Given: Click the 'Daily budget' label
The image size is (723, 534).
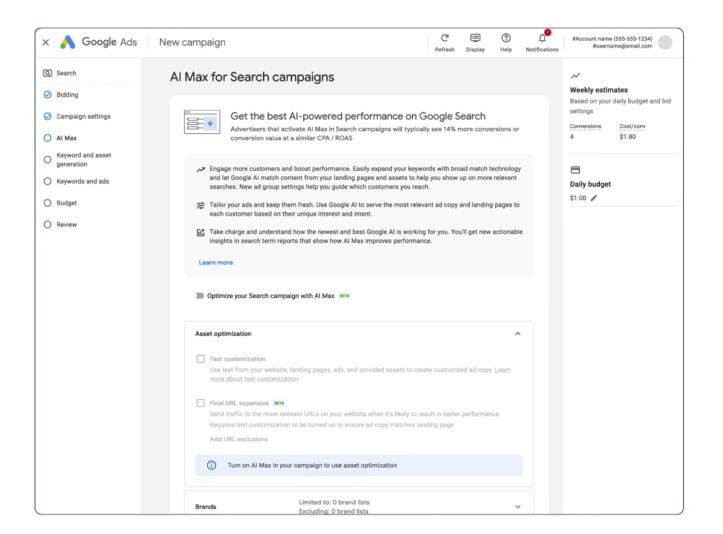Looking at the screenshot, I should [590, 184].
